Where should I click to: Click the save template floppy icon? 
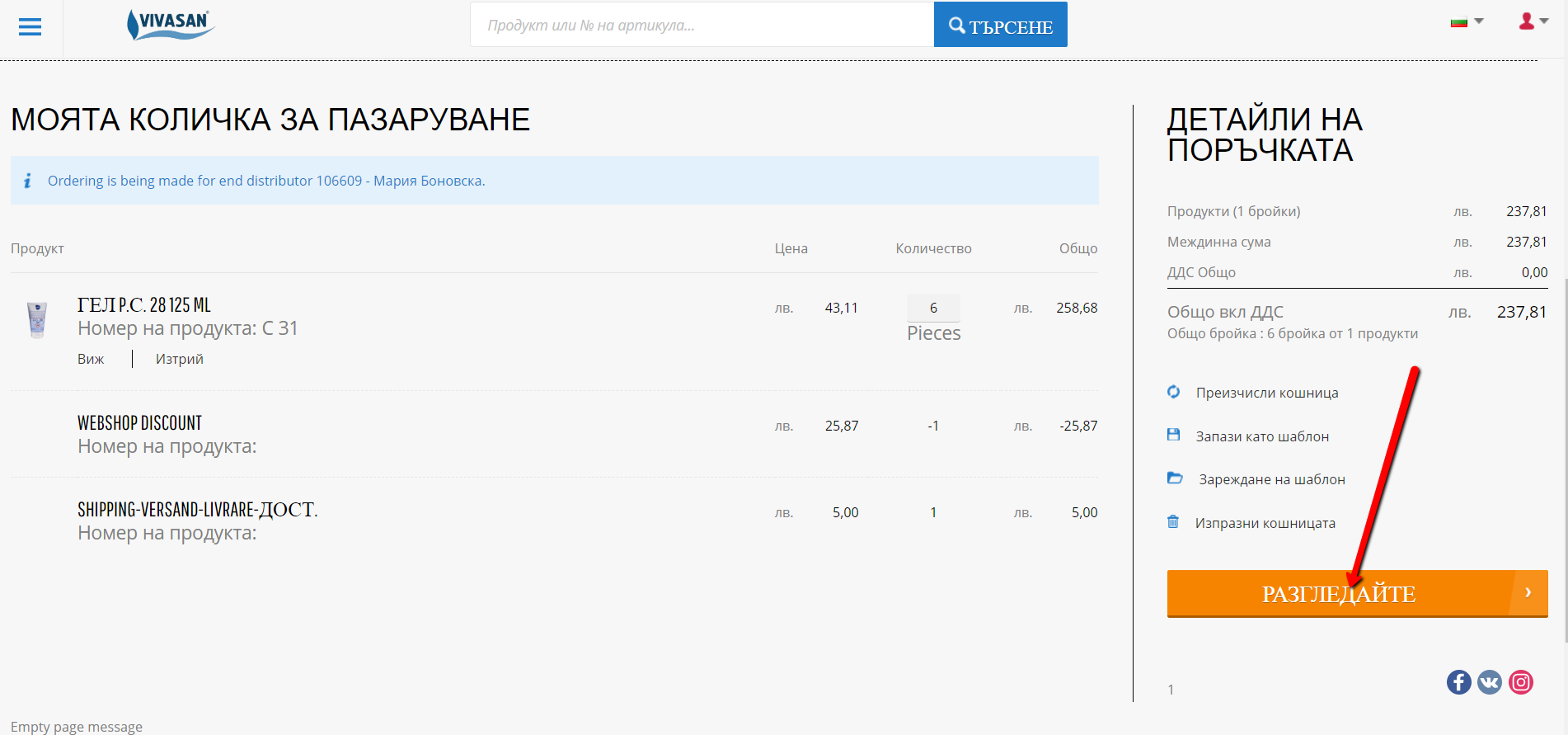click(x=1174, y=435)
